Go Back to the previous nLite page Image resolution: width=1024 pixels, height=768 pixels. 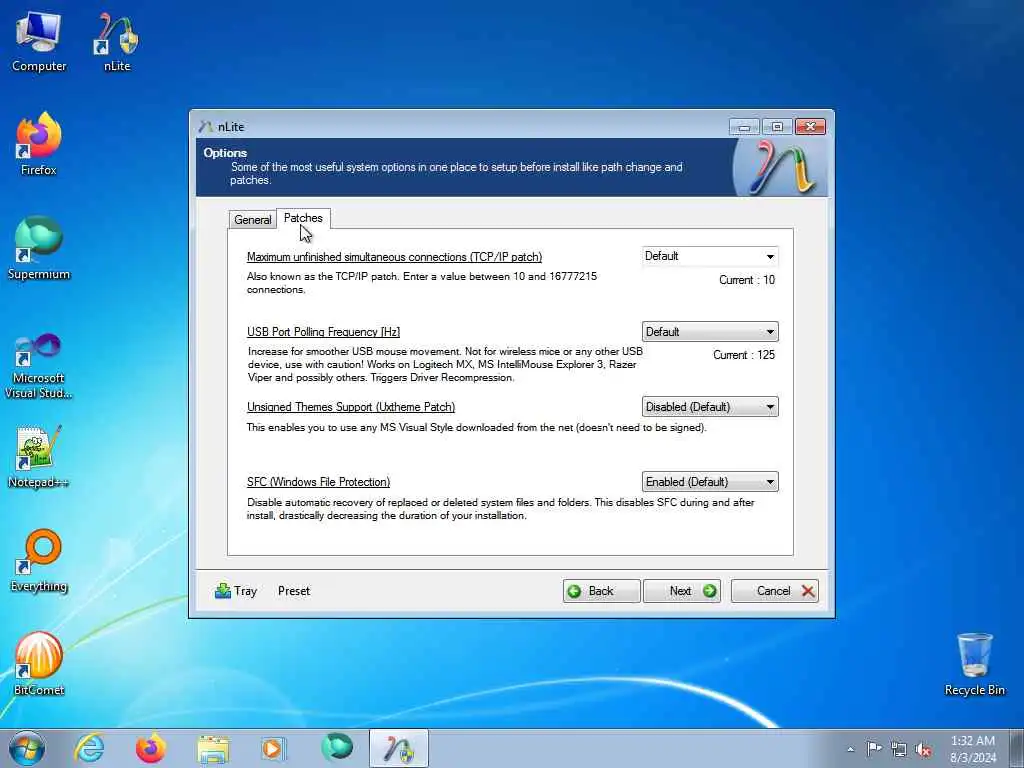pyautogui.click(x=601, y=591)
